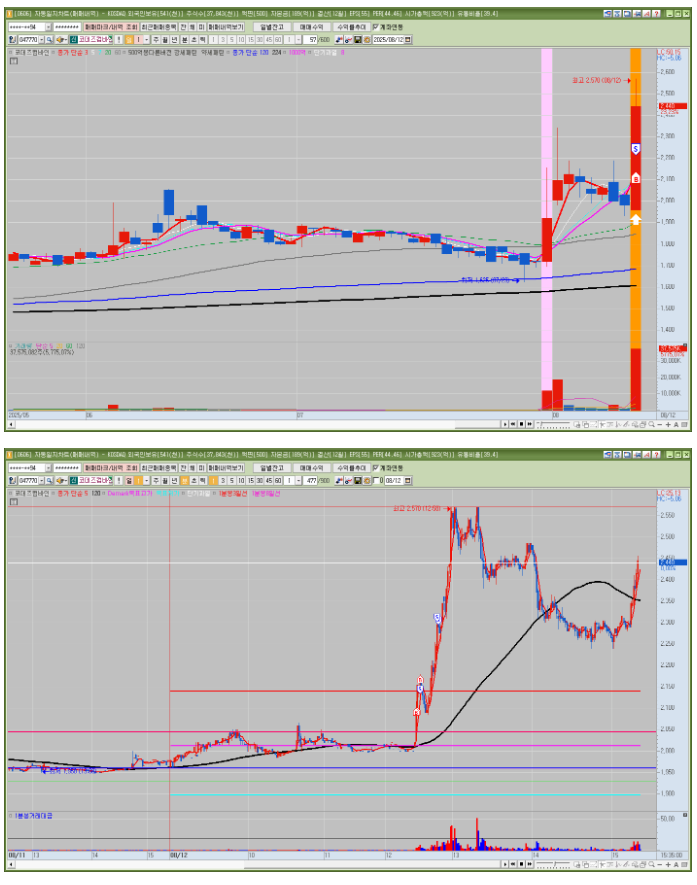Open the account number dropdown in minute chart window

[49, 467]
